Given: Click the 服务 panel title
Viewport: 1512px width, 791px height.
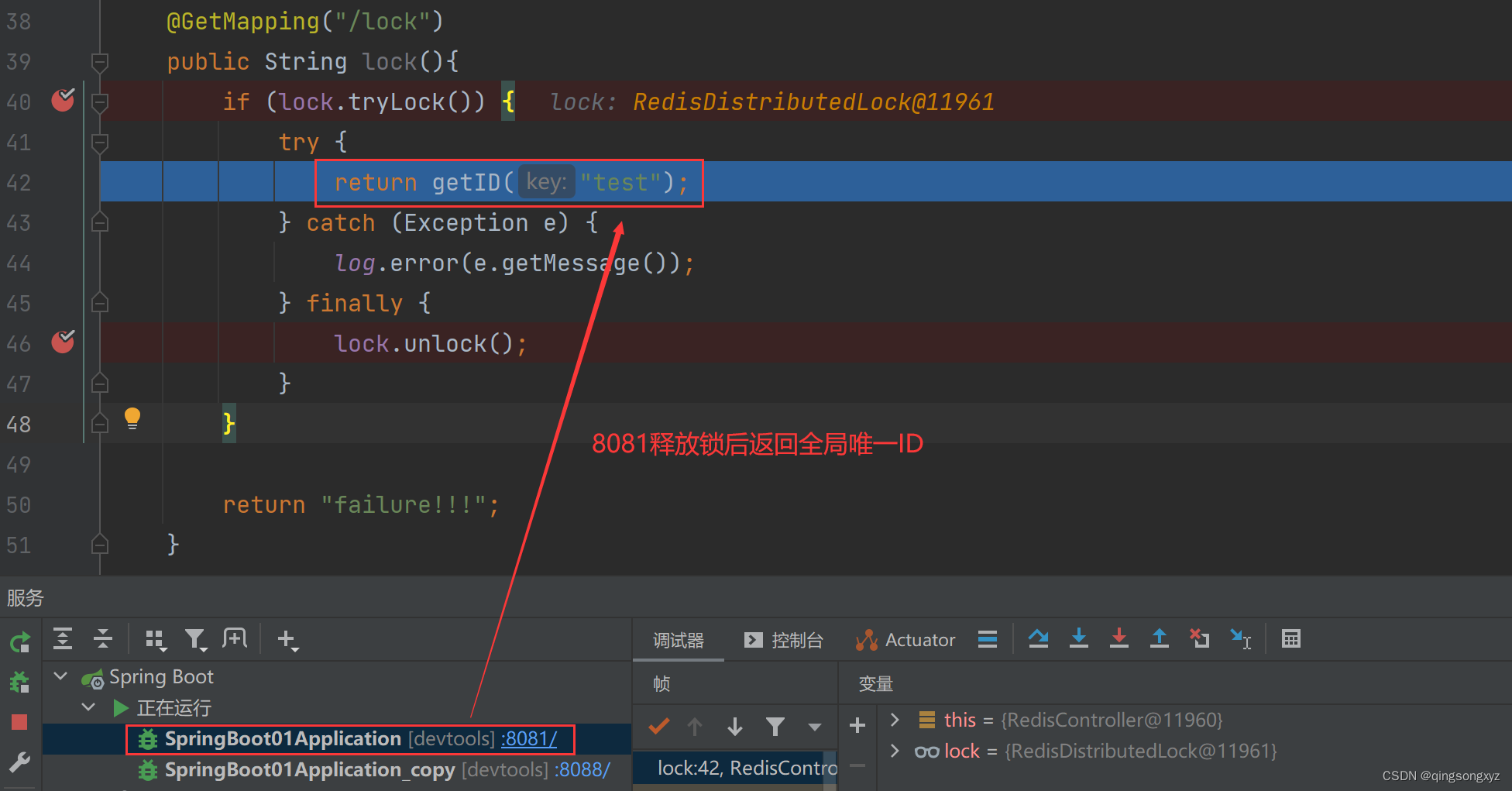Looking at the screenshot, I should [x=26, y=597].
